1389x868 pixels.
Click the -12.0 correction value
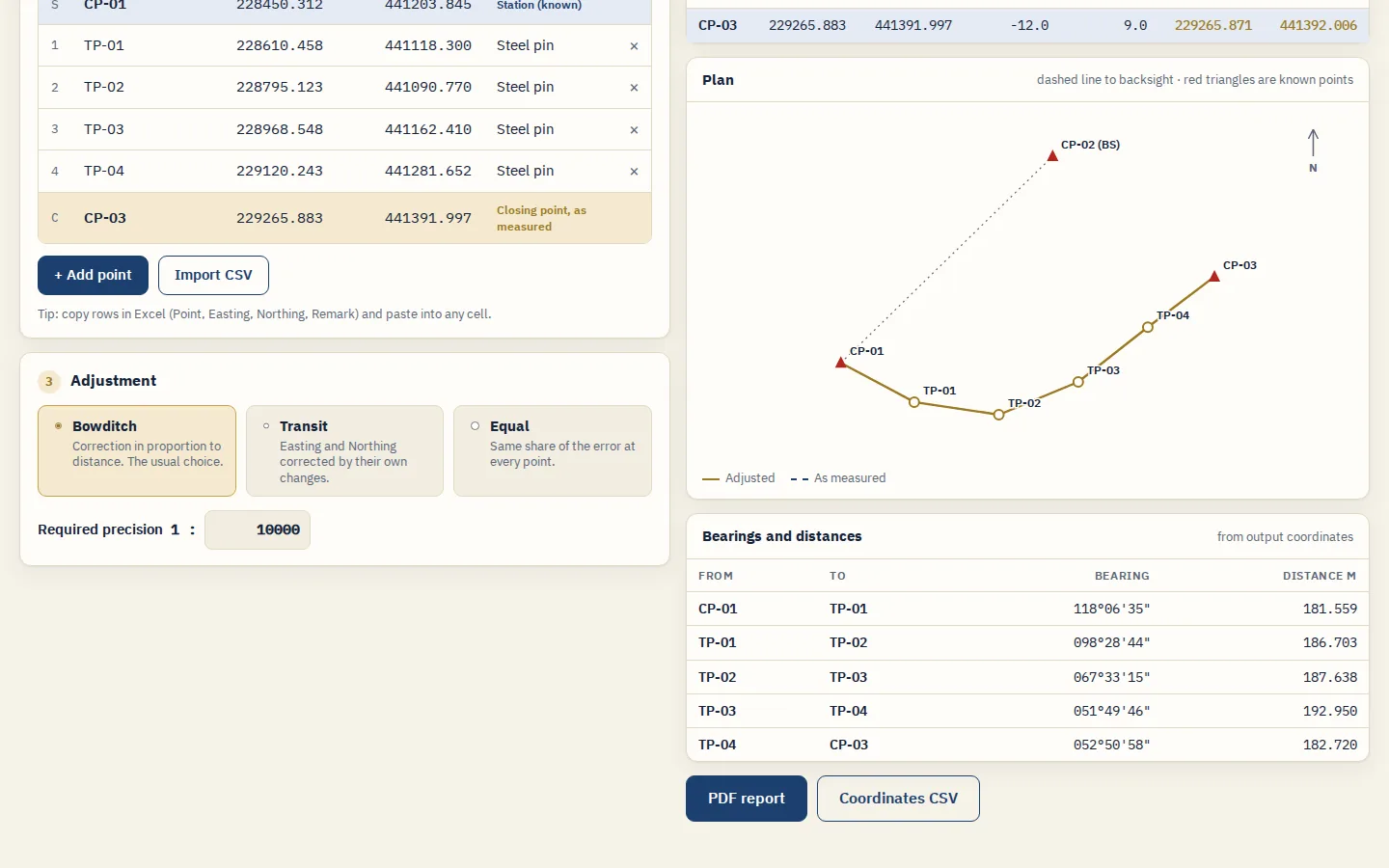click(1029, 25)
